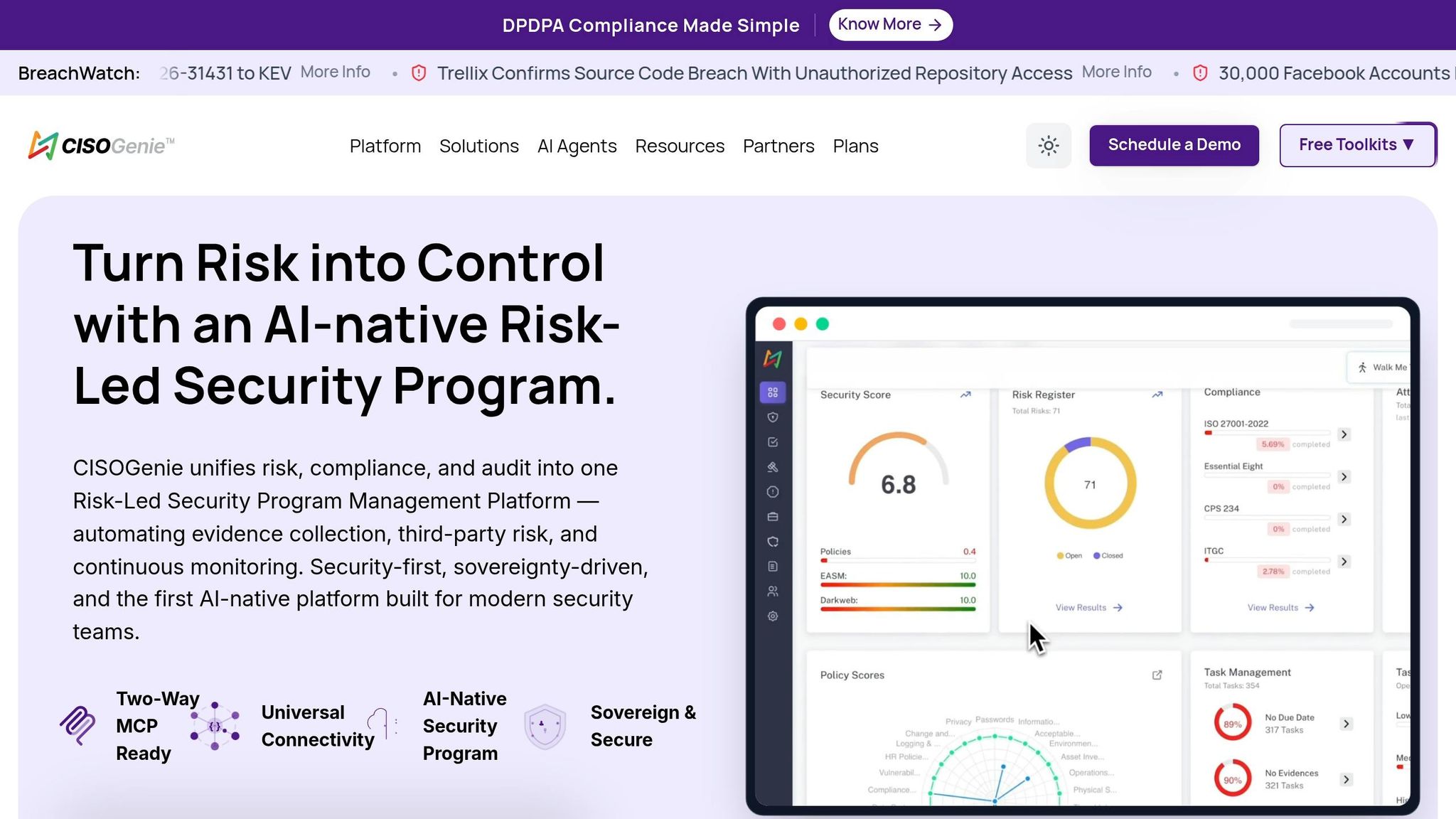Expand the ITGC compliance chevron
This screenshot has width=1456, height=819.
pyautogui.click(x=1344, y=562)
